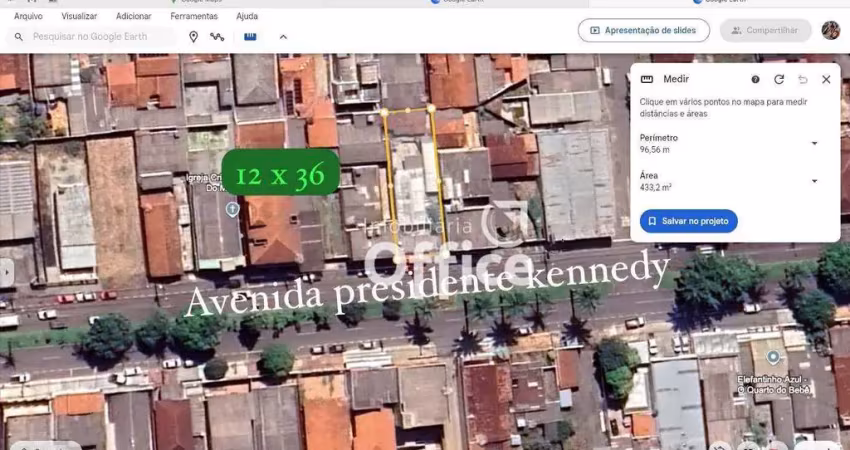850x450 pixels.
Task: Open Apresentação de slides
Action: tap(643, 30)
